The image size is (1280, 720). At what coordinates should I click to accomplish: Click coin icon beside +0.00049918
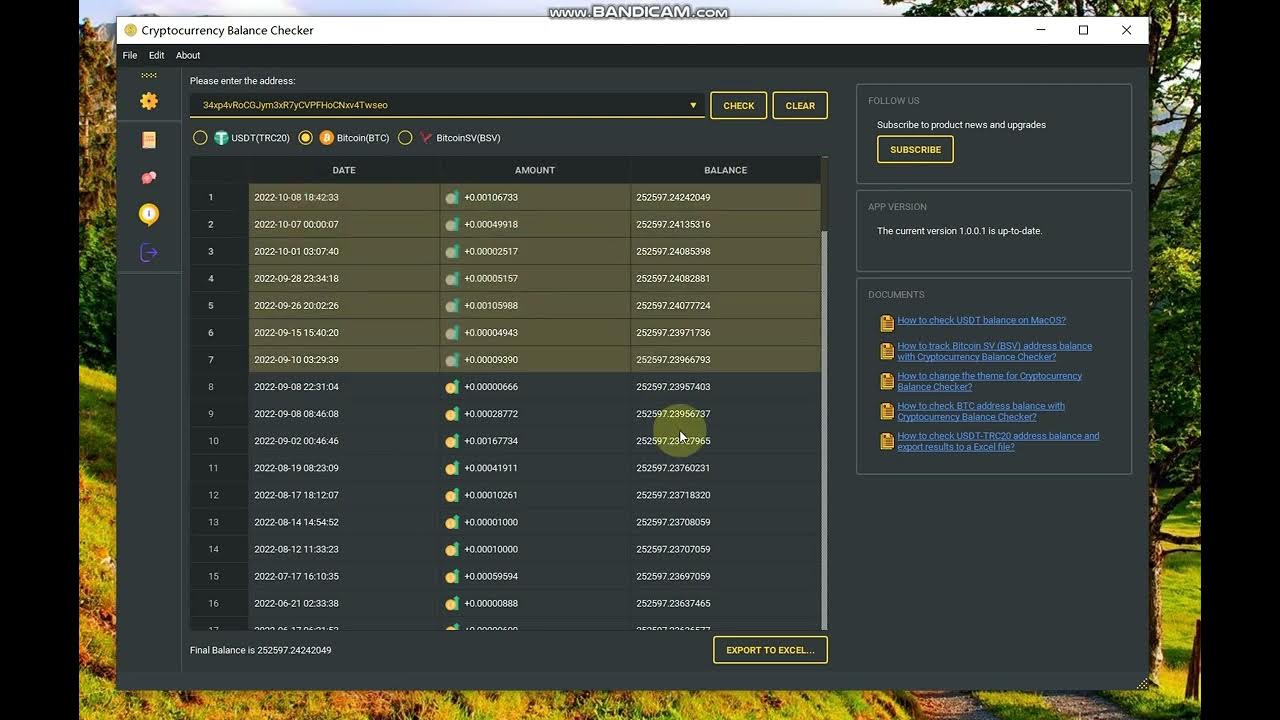452,225
